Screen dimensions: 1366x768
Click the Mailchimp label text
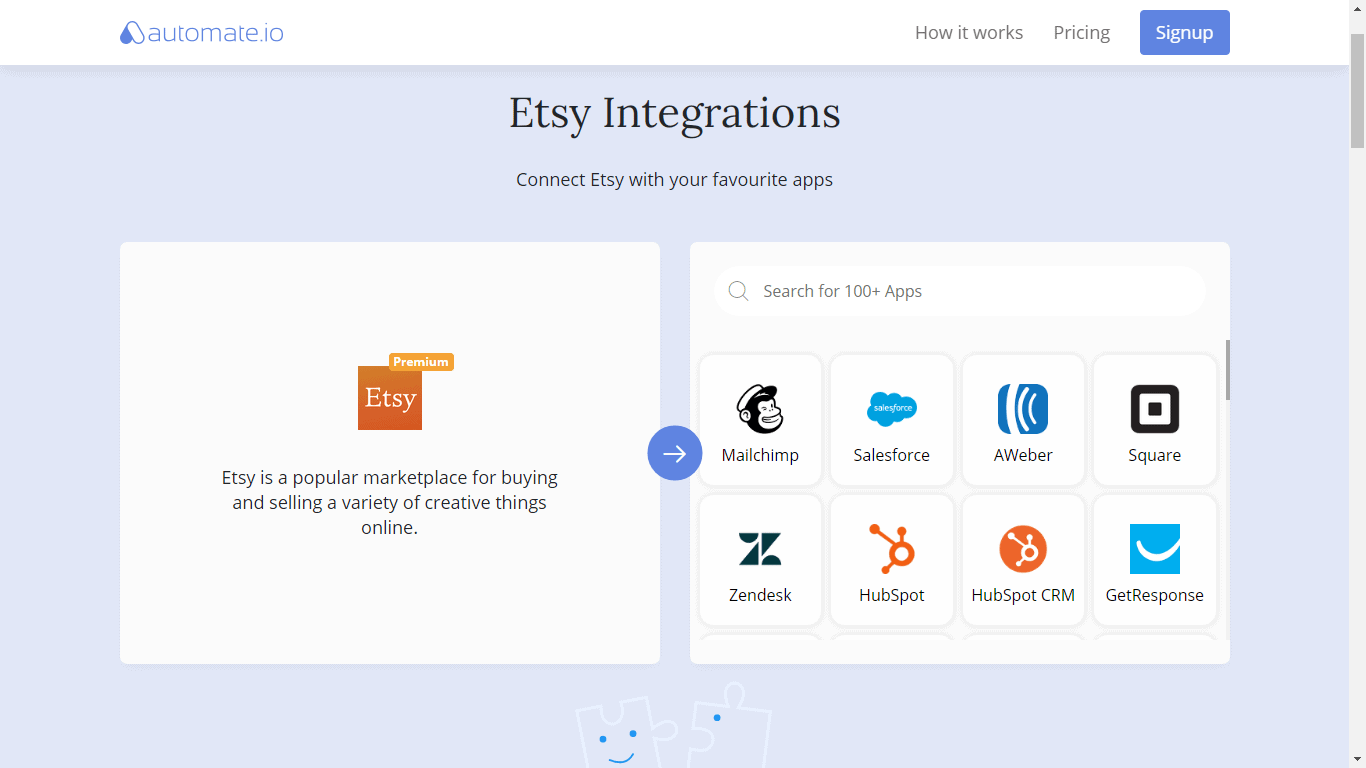pos(760,455)
